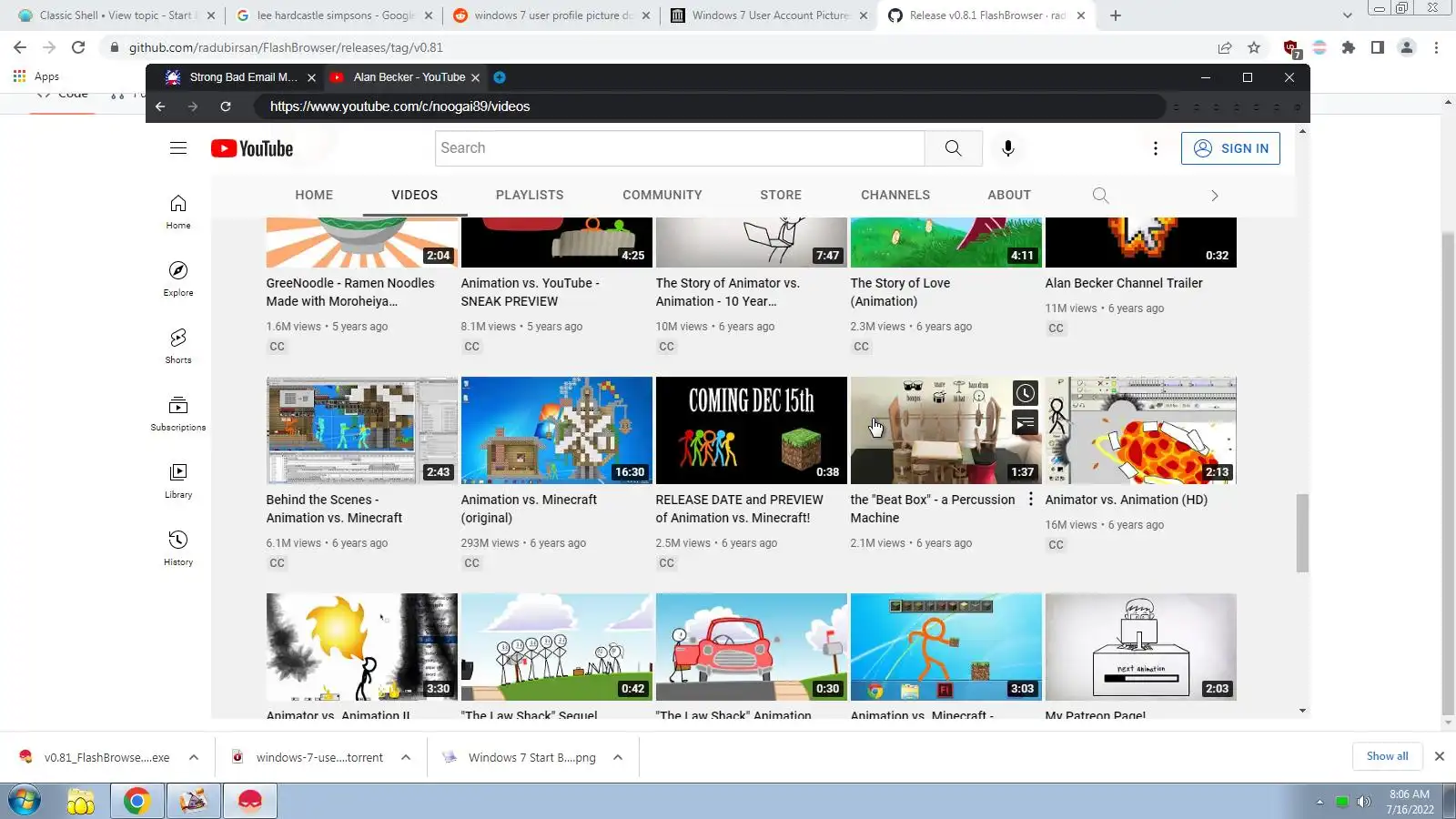Open the Chrome side panel
The image size is (1456, 819).
coord(1378,47)
